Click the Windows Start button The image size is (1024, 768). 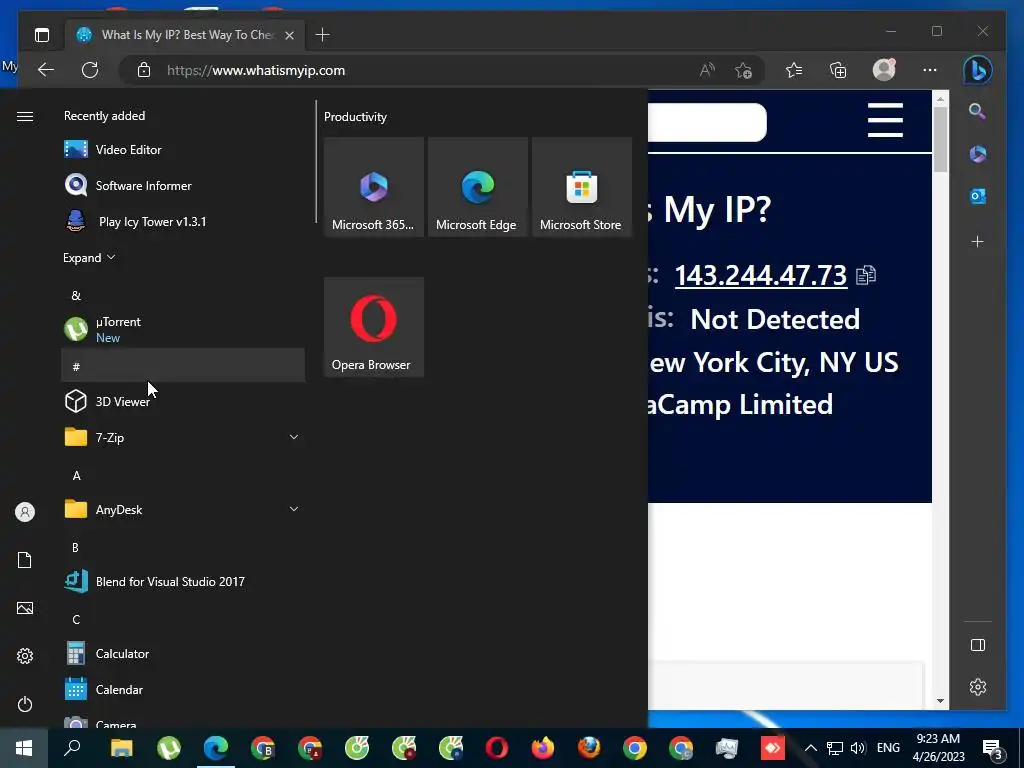pos(24,748)
